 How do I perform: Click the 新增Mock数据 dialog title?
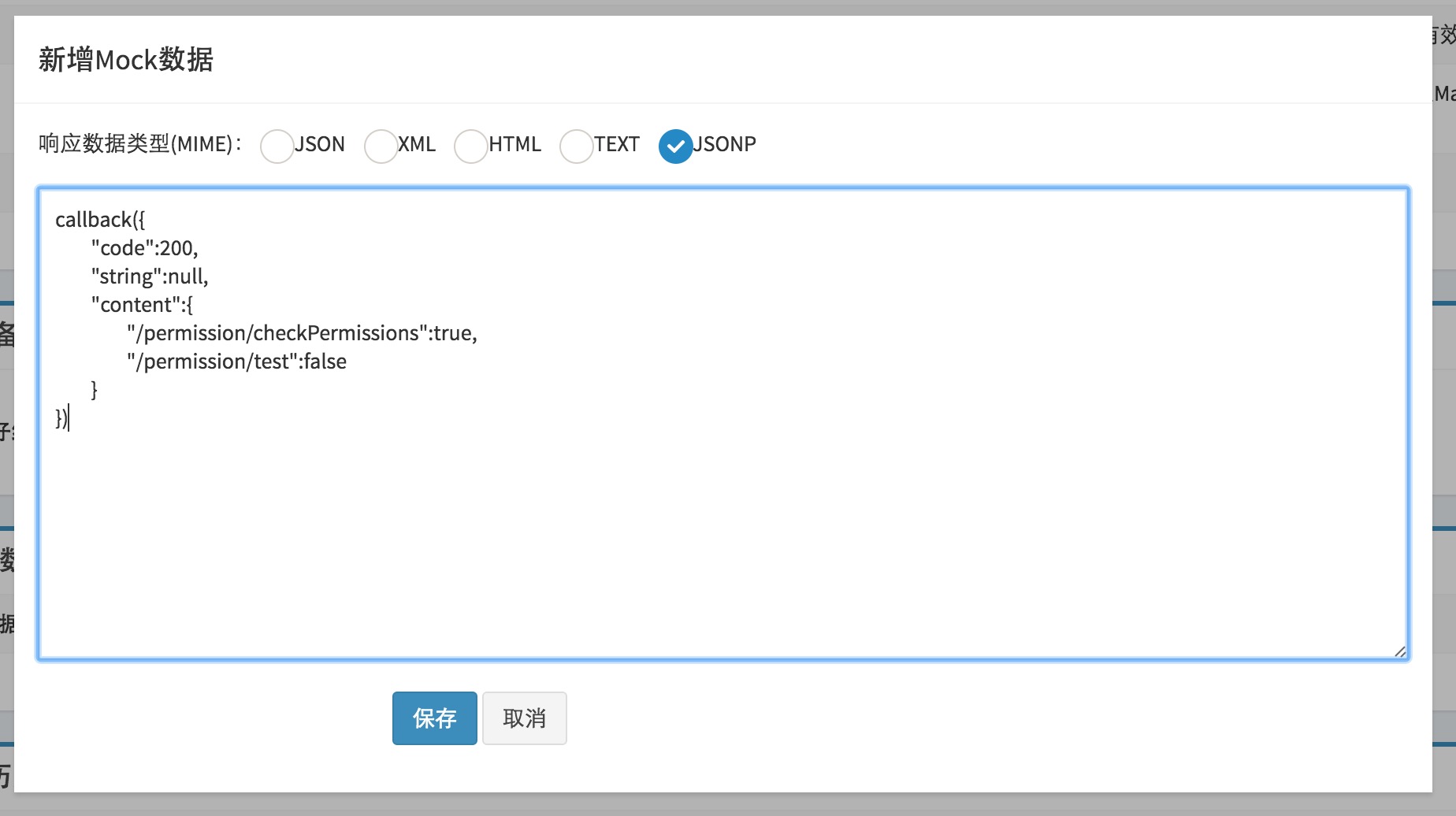click(126, 60)
